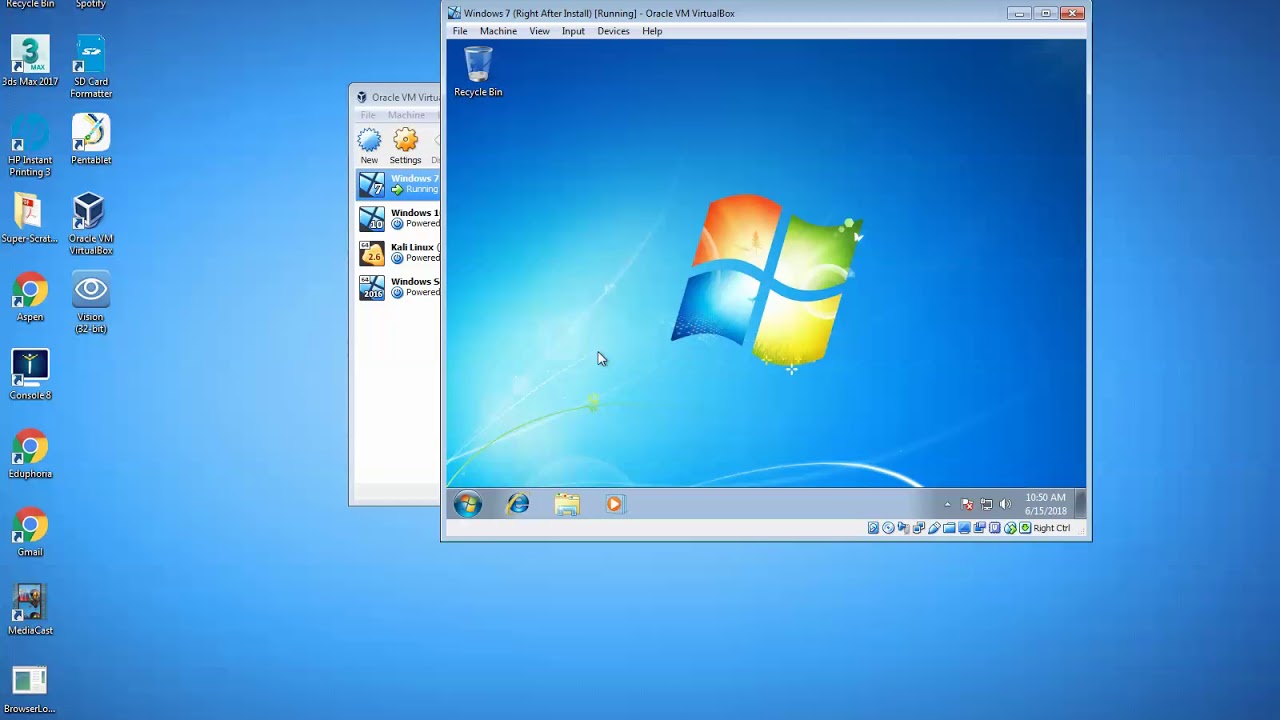1280x720 pixels.
Task: Open the Devices menu in VM window
Action: coord(613,31)
